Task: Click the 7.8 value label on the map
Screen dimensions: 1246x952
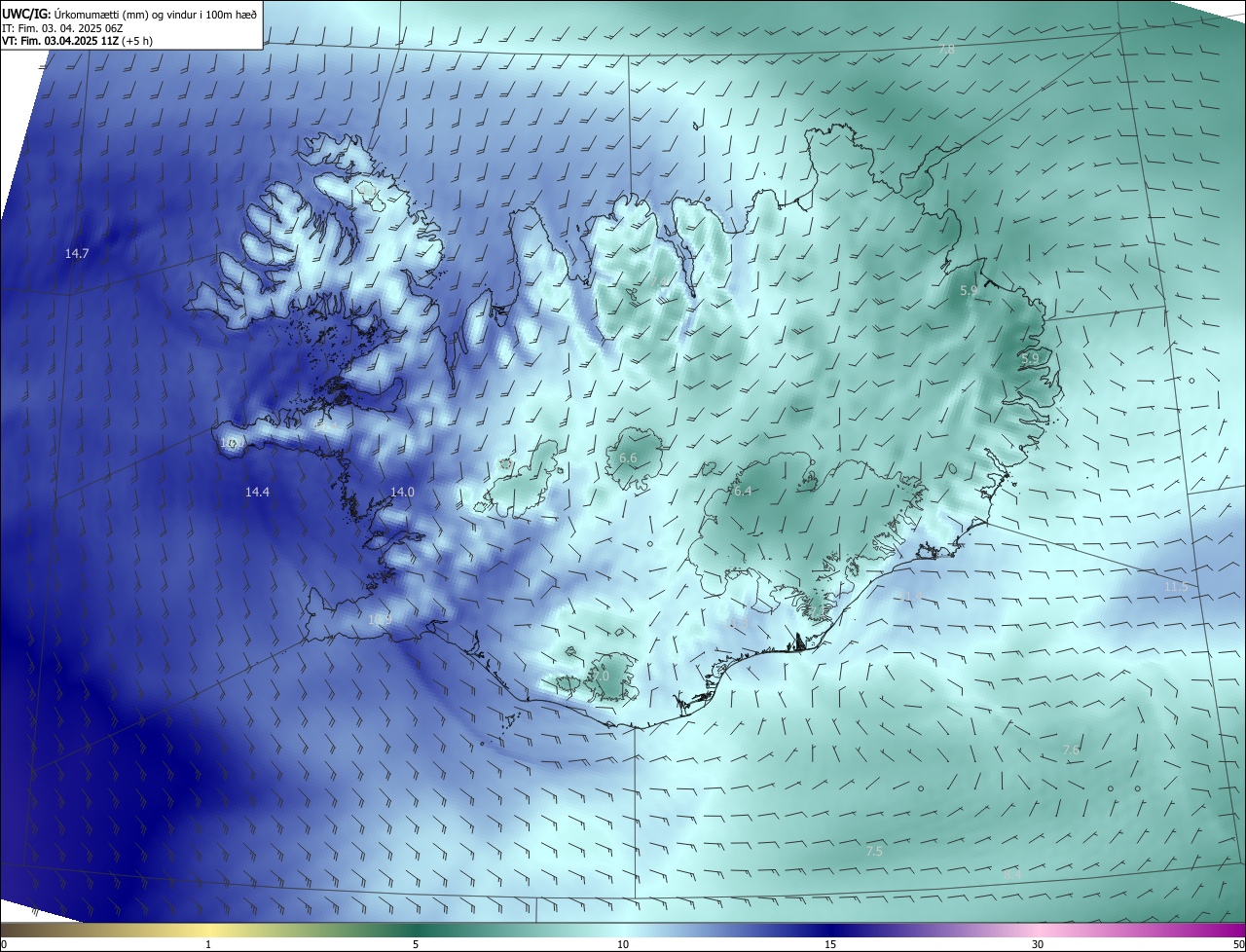Action: (x=946, y=49)
